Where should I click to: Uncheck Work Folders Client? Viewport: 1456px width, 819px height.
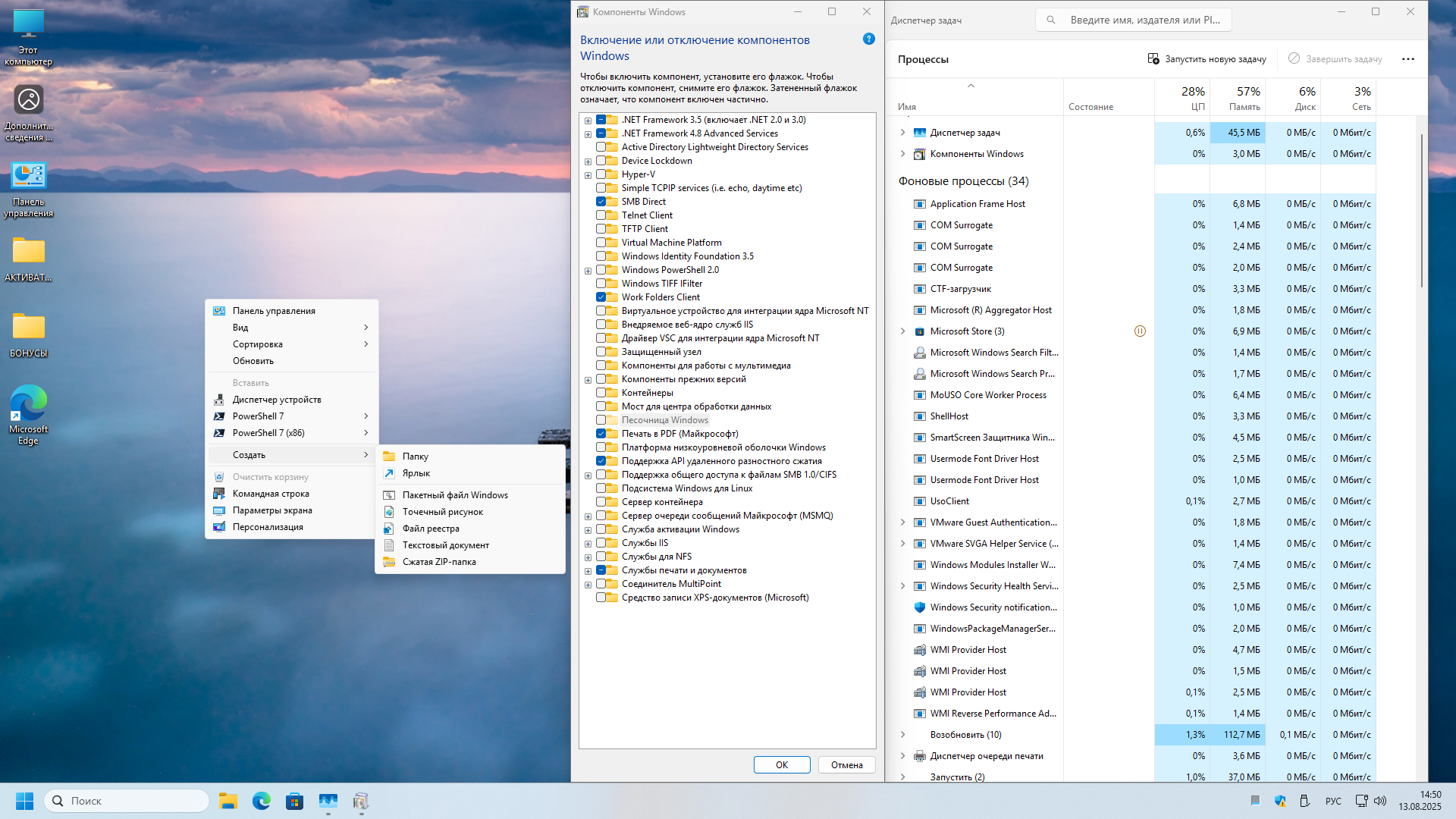point(601,297)
